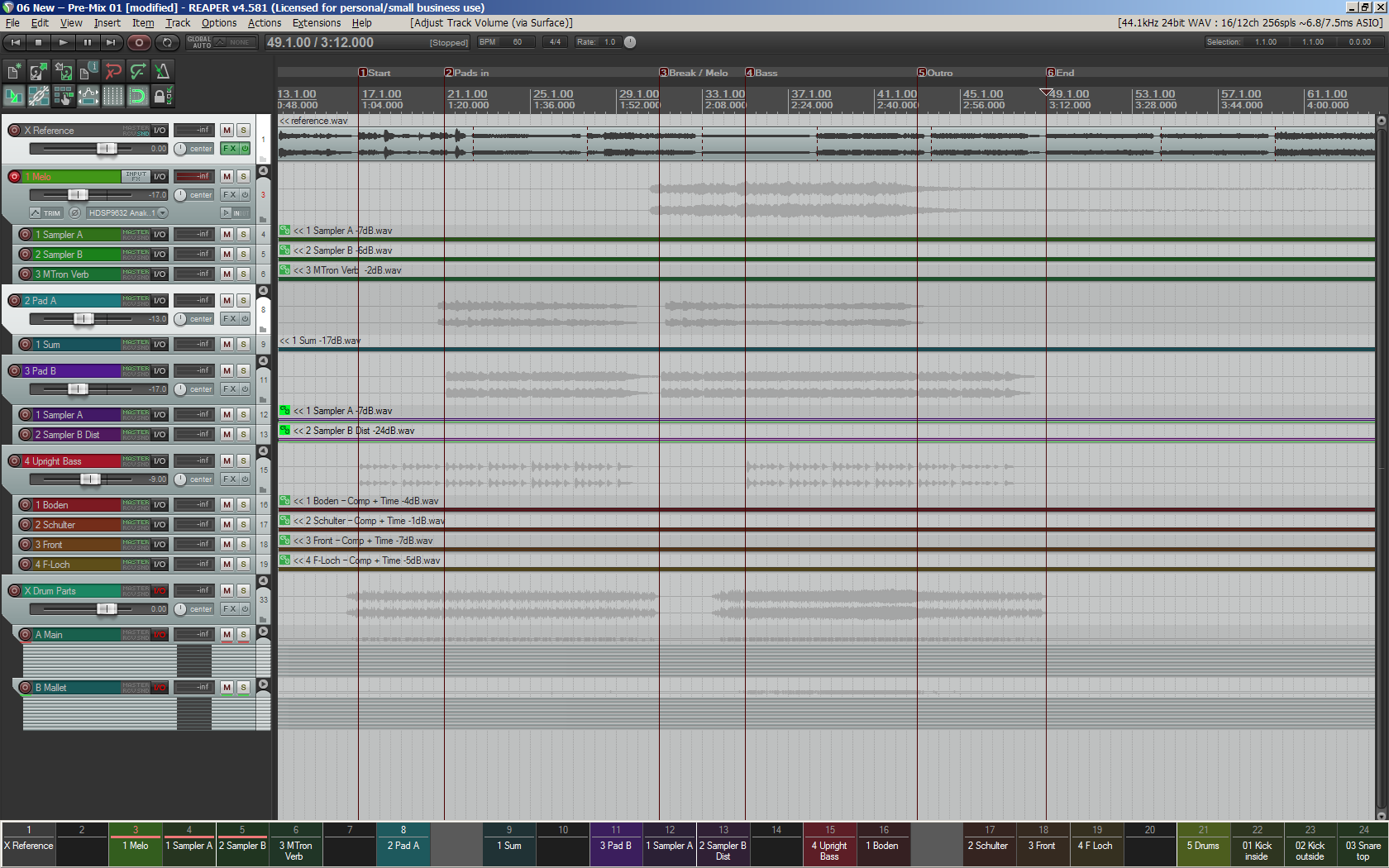1389x868 pixels.
Task: Click 4/4 time signature button
Action: pos(555,42)
